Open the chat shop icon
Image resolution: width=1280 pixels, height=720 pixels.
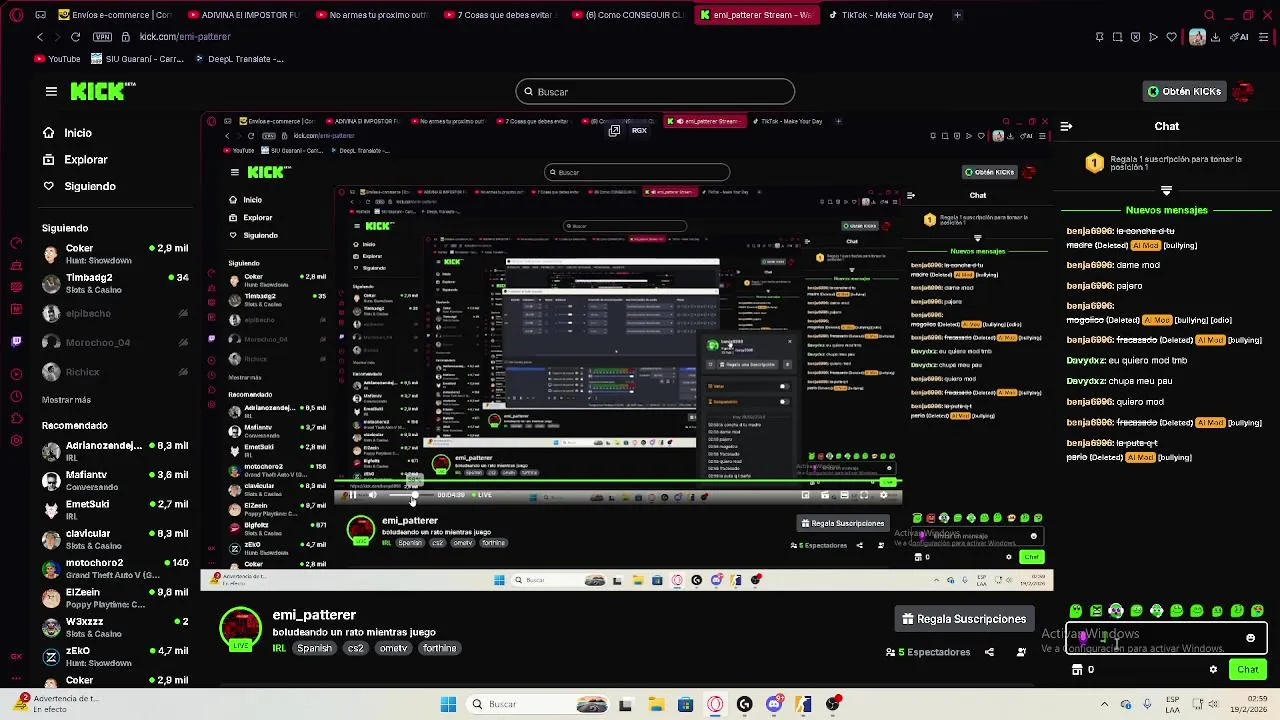coord(1076,670)
